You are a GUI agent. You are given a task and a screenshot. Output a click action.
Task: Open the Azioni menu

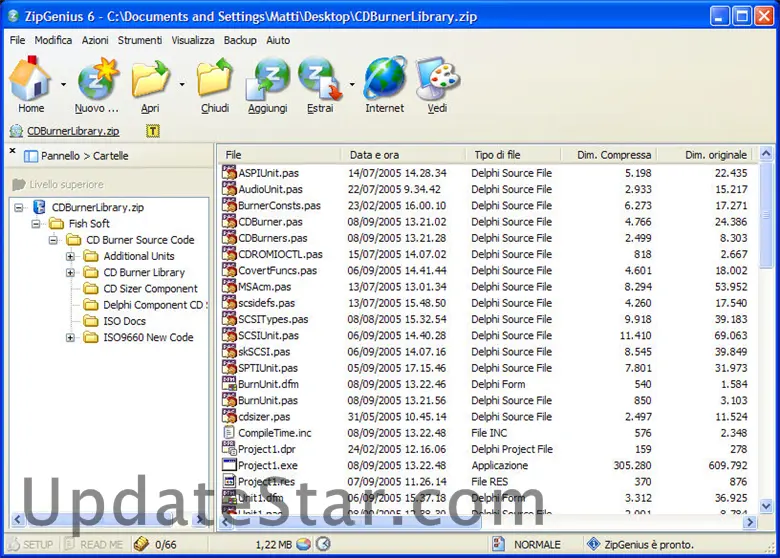coord(95,40)
